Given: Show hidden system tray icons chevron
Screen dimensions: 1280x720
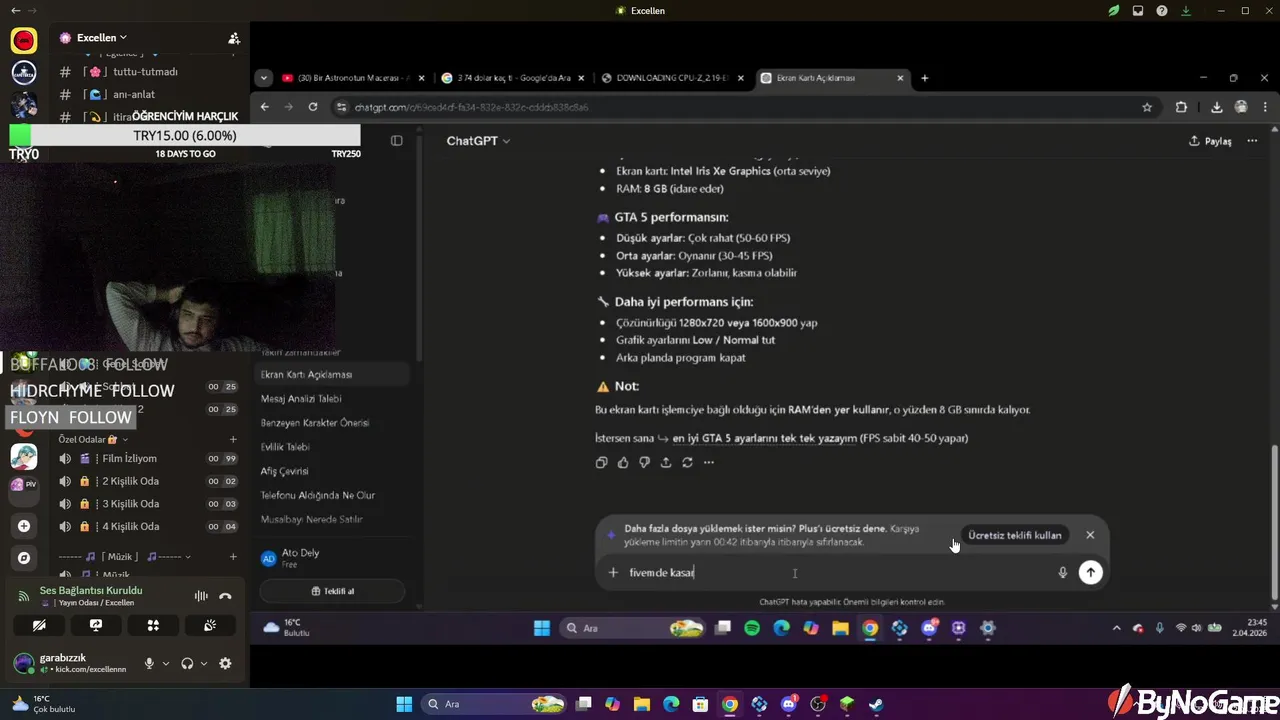Looking at the screenshot, I should pos(1116,628).
